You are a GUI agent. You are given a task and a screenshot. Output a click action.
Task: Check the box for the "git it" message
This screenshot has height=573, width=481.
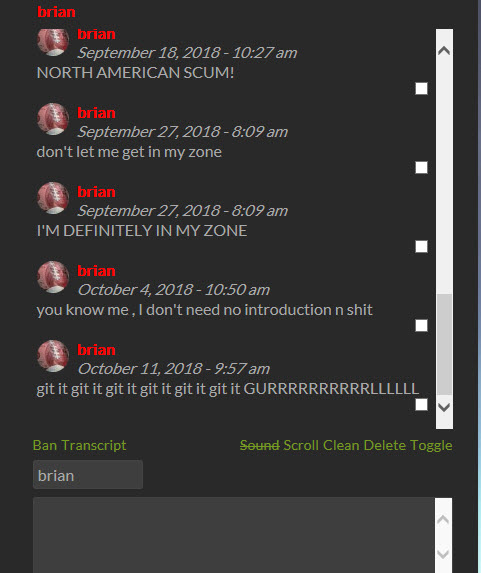(421, 404)
